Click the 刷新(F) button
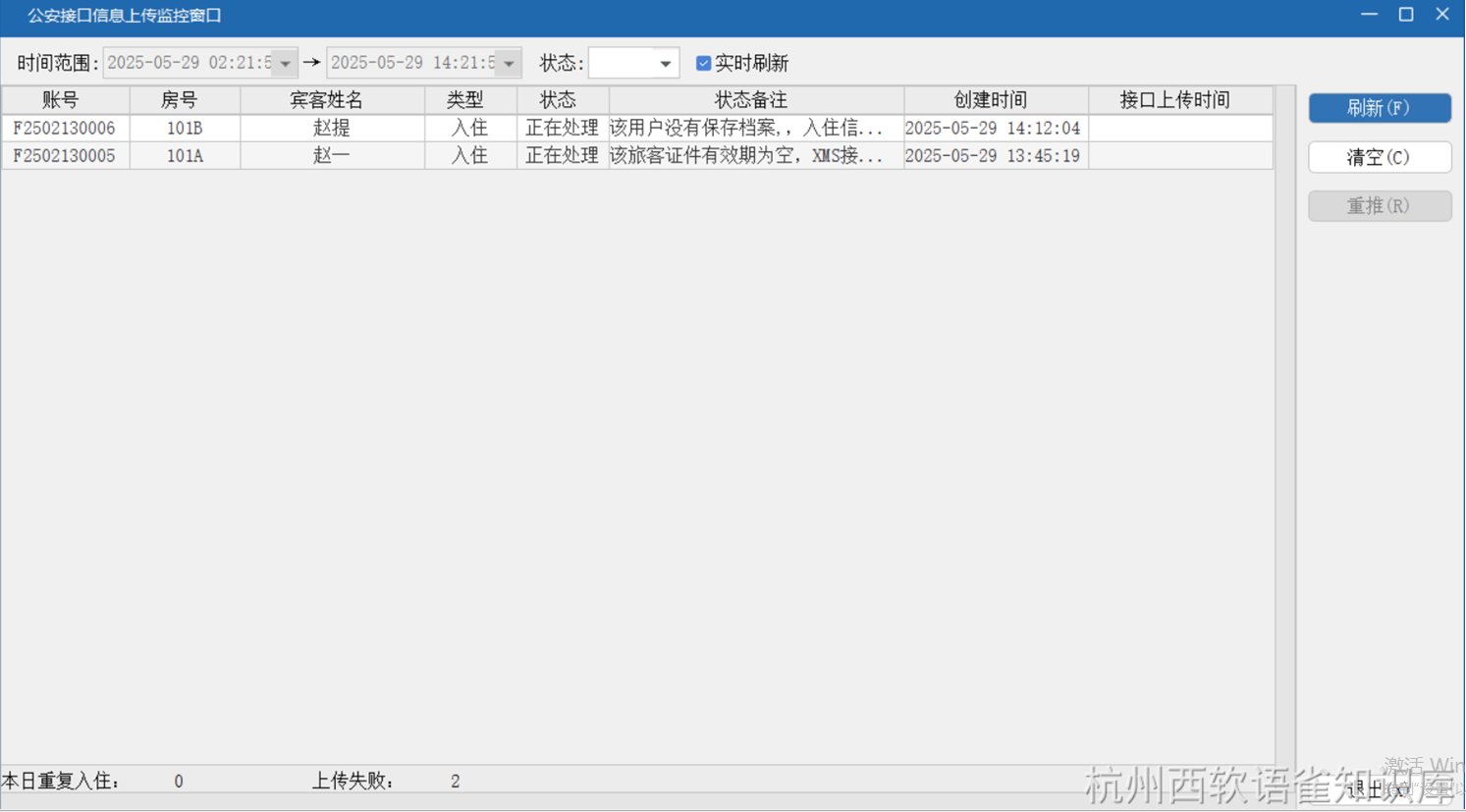Viewport: 1466px width, 812px height. click(1379, 108)
